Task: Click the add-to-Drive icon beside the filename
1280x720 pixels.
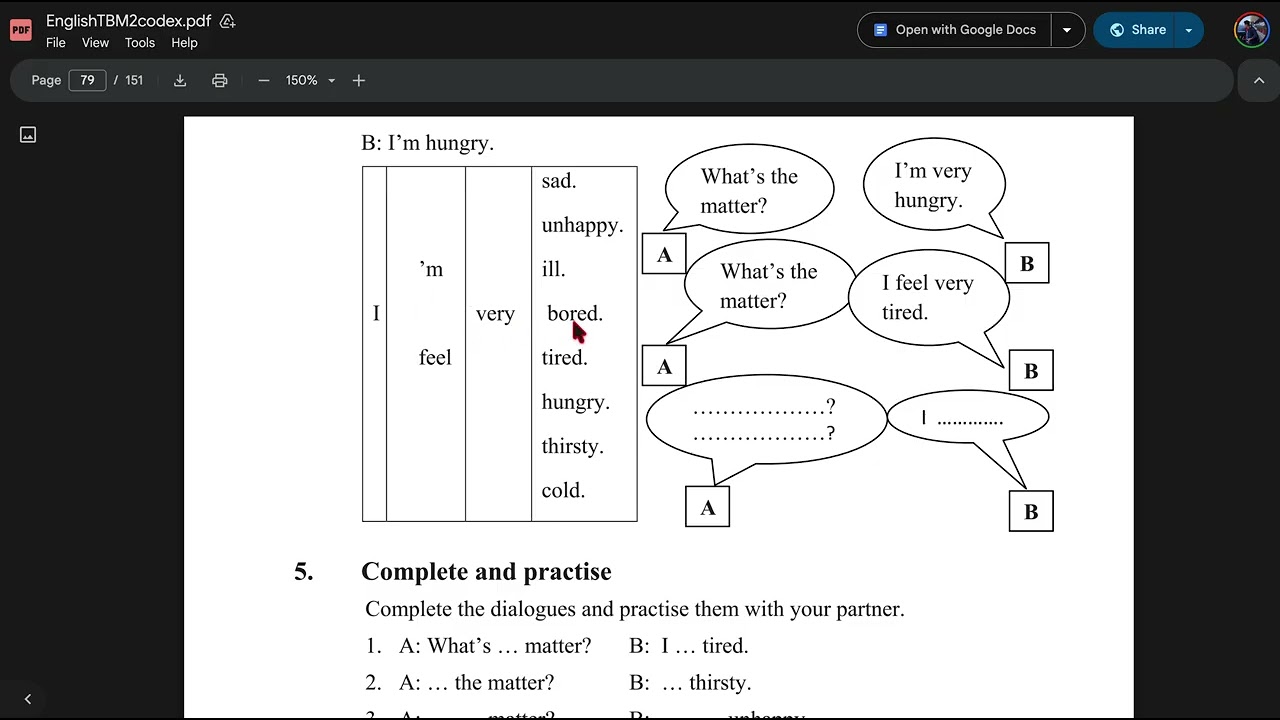Action: [228, 21]
